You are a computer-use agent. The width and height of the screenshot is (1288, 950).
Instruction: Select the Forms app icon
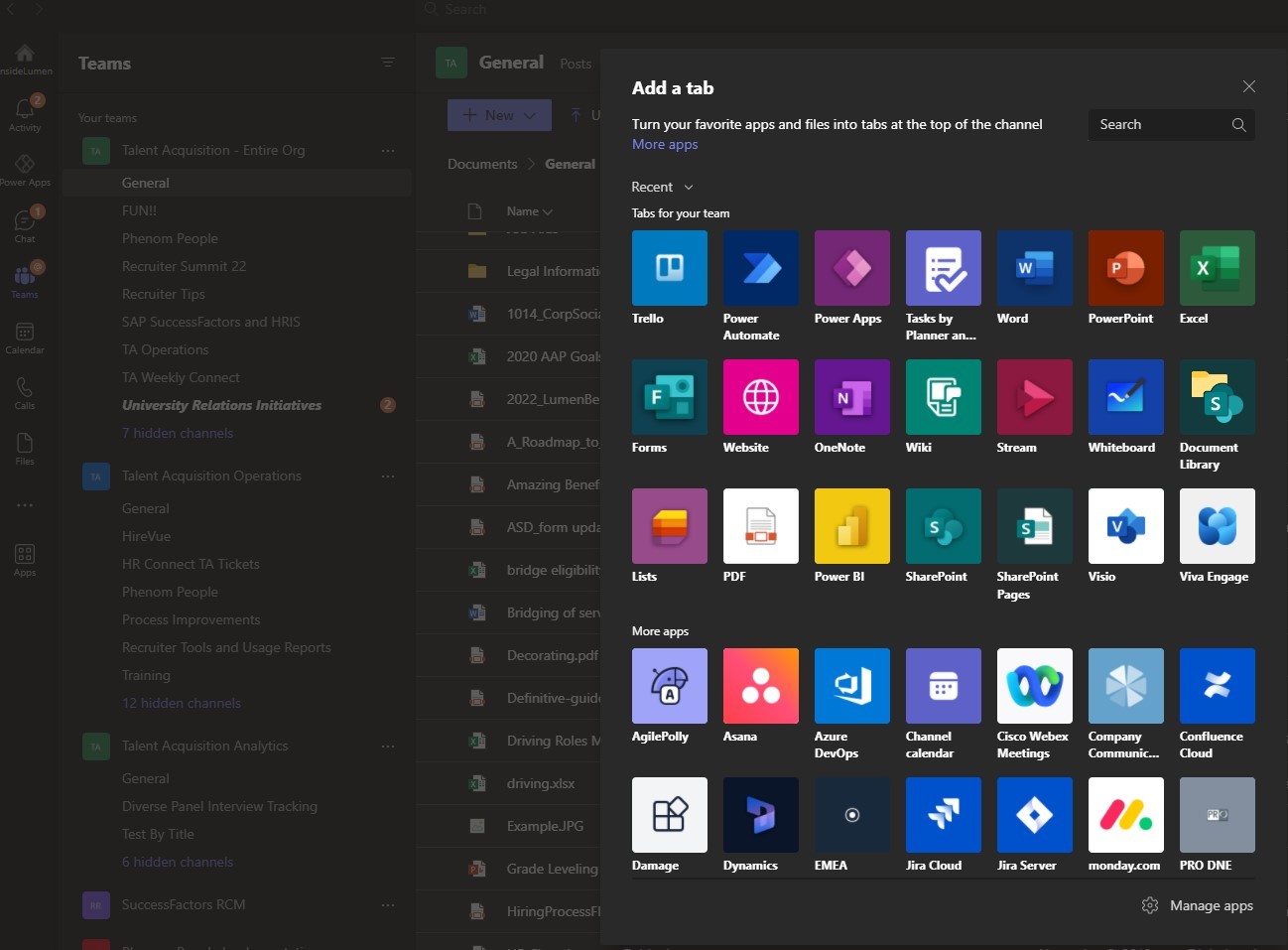click(x=669, y=397)
